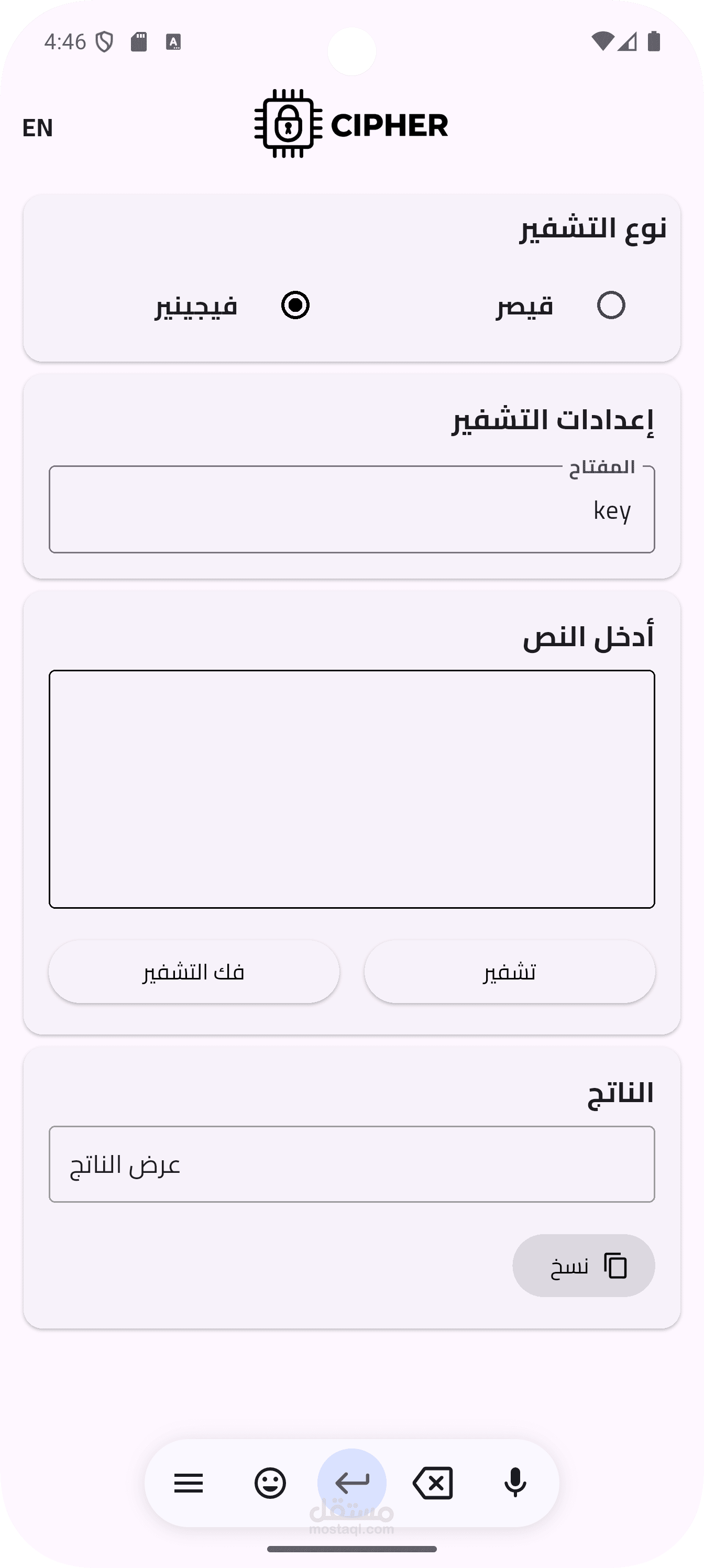This screenshot has height=1568, width=704.
Task: Select the فيجينير (Vigenère) radio button
Action: click(295, 305)
